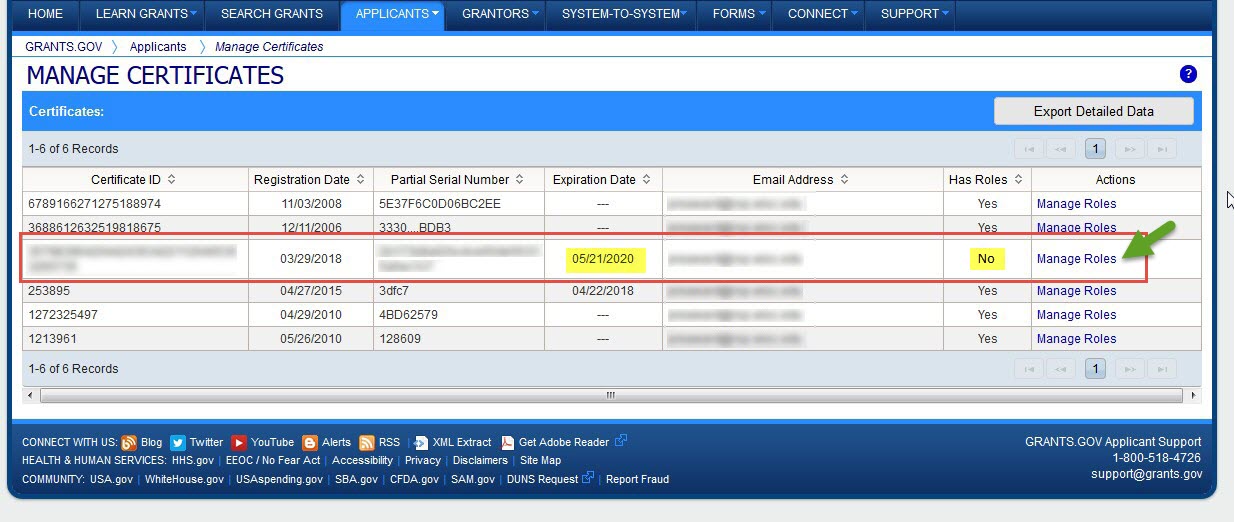
Task: Expand the SYSTEM-TO-SYSTEM dropdown arrow
Action: (x=686, y=14)
